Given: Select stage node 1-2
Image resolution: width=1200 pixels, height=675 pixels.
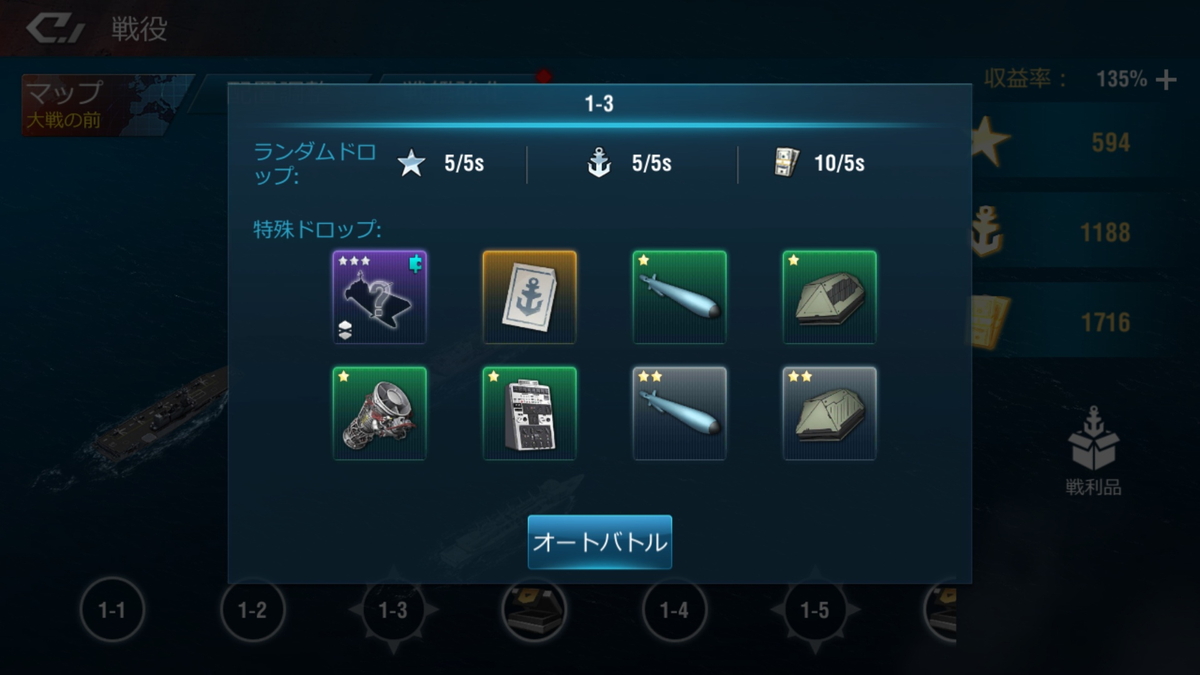Looking at the screenshot, I should (252, 610).
